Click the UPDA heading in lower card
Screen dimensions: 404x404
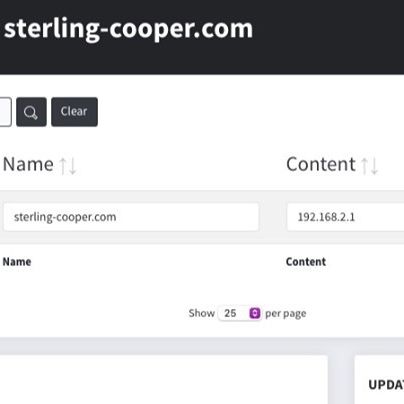(386, 385)
